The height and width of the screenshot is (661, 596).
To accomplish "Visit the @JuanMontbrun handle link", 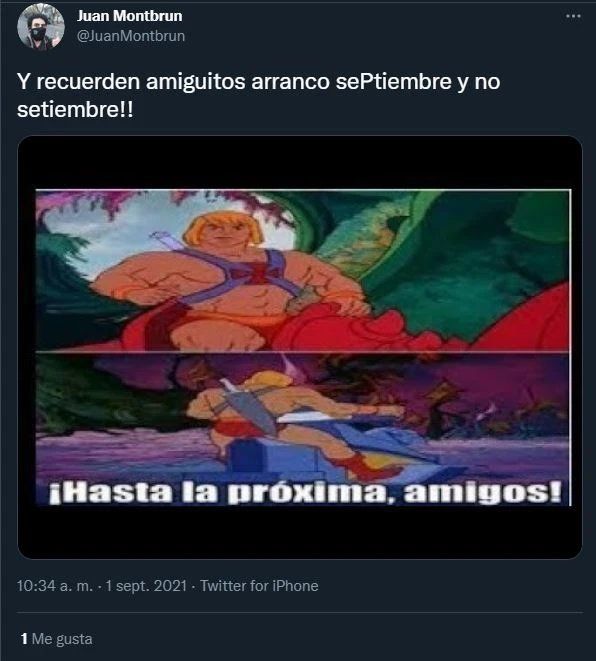I will pyautogui.click(x=131, y=36).
